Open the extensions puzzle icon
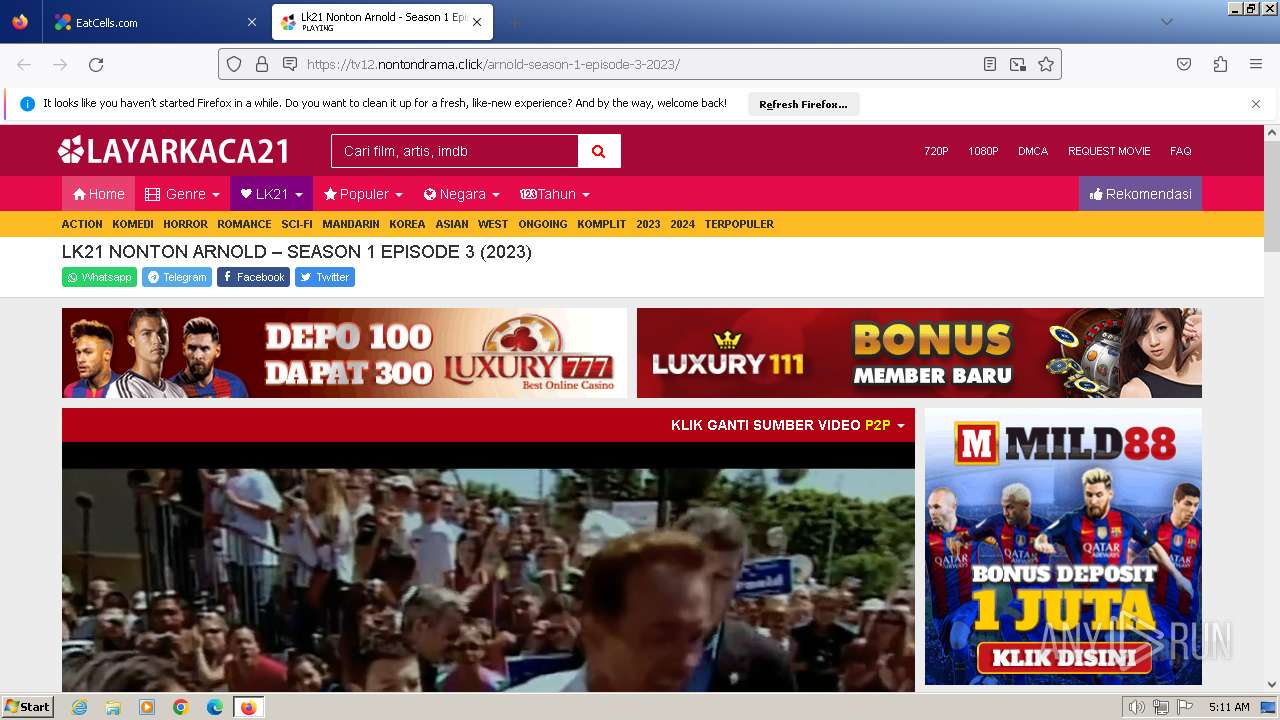Image resolution: width=1280 pixels, height=720 pixels. tap(1220, 64)
